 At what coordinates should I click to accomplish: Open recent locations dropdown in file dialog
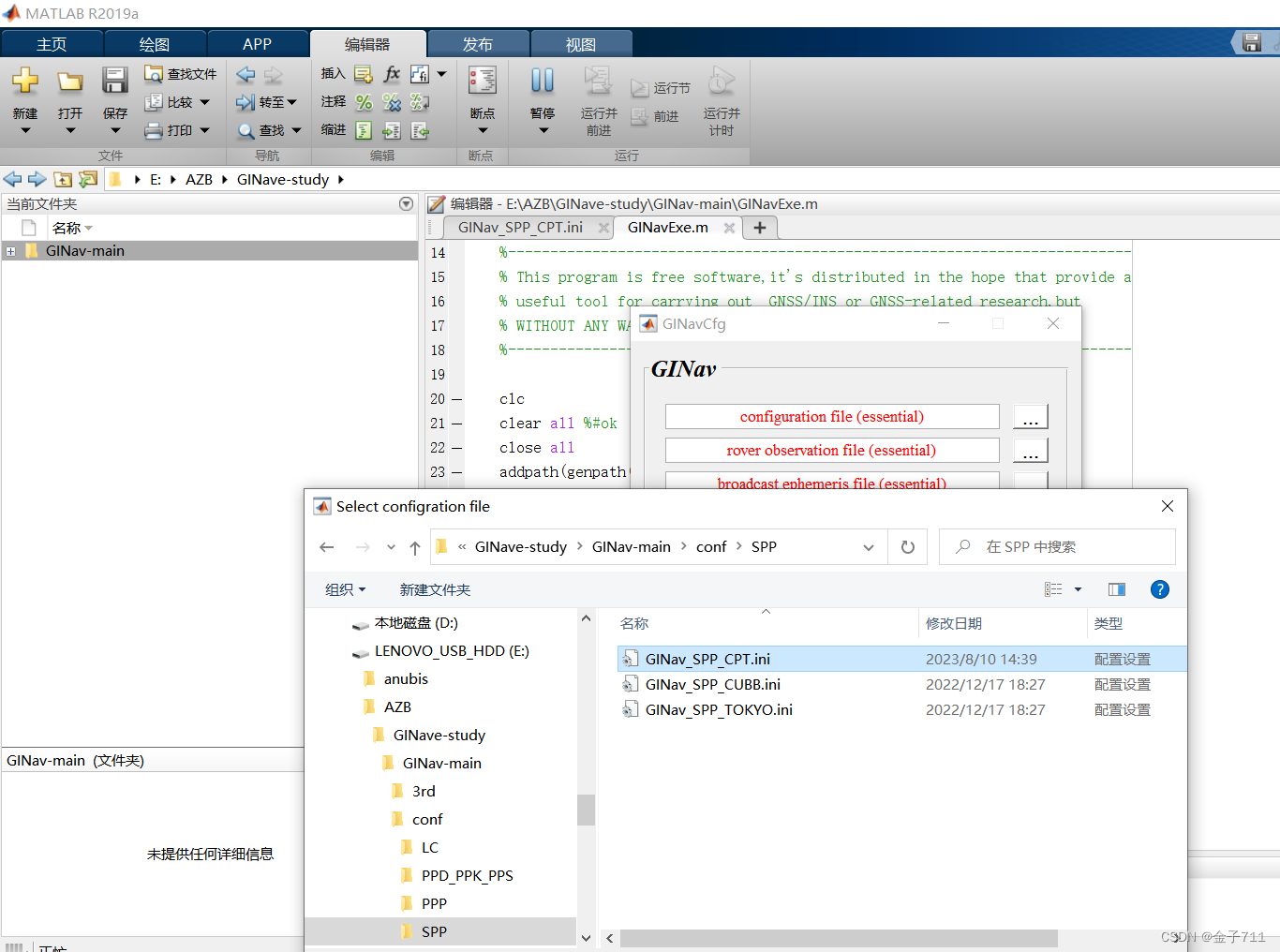point(391,547)
